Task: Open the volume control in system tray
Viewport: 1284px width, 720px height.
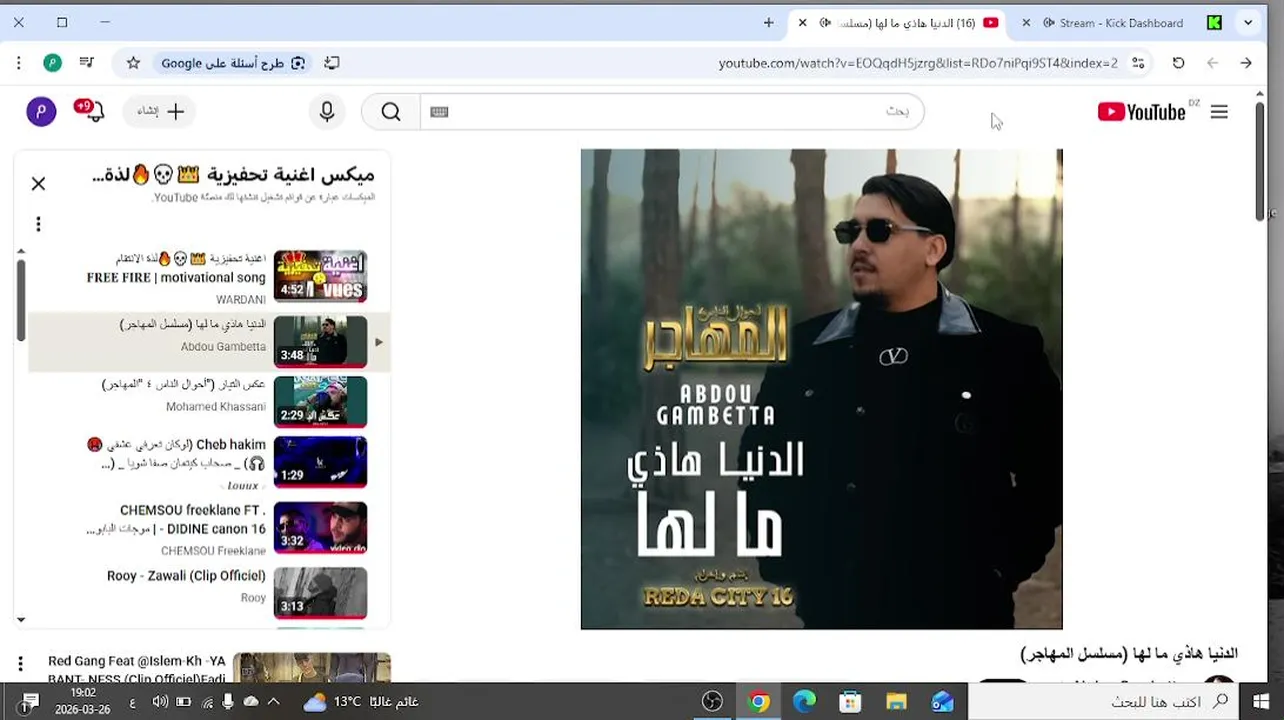Action: [159, 702]
